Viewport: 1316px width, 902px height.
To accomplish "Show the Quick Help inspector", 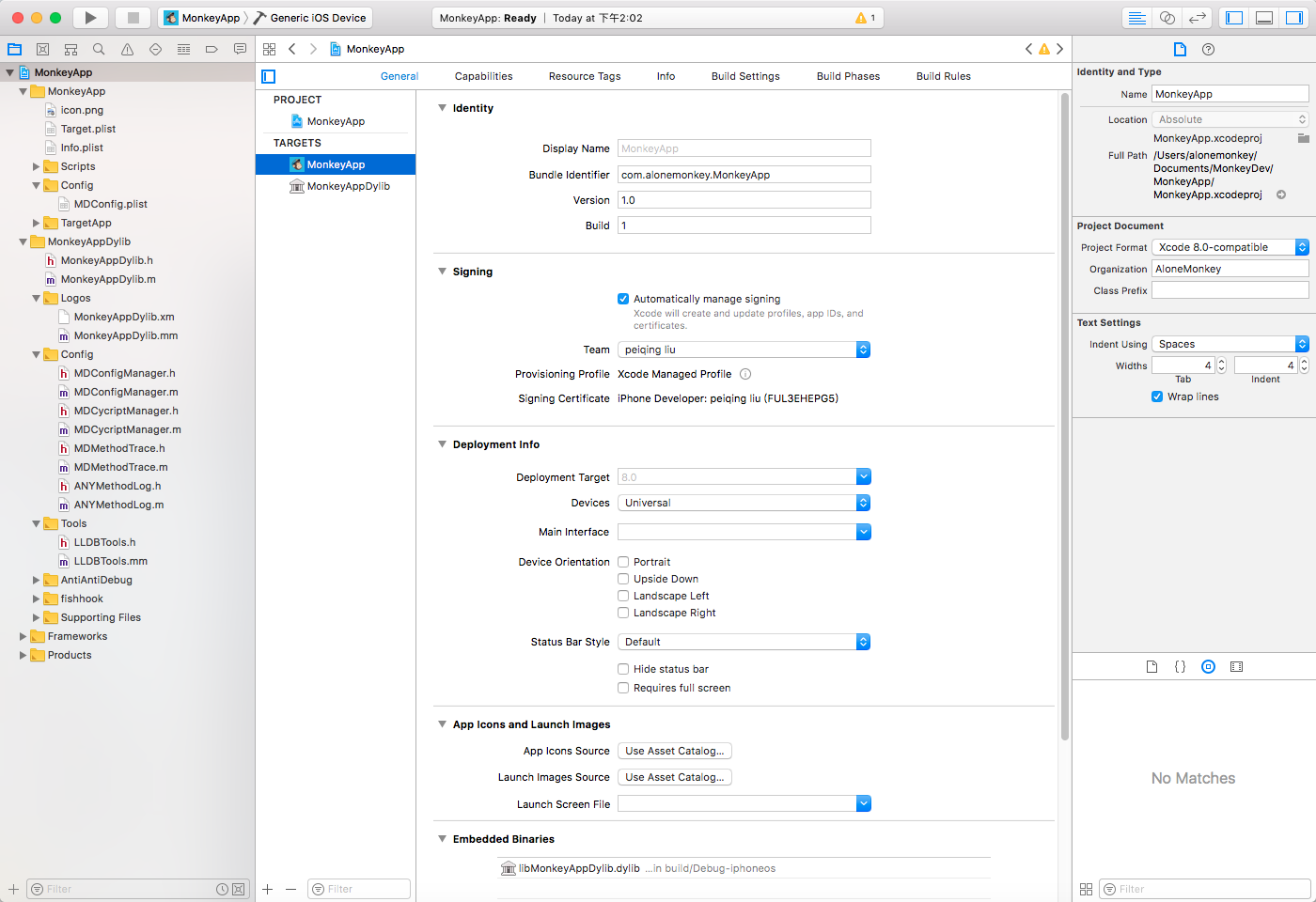I will tap(1209, 49).
